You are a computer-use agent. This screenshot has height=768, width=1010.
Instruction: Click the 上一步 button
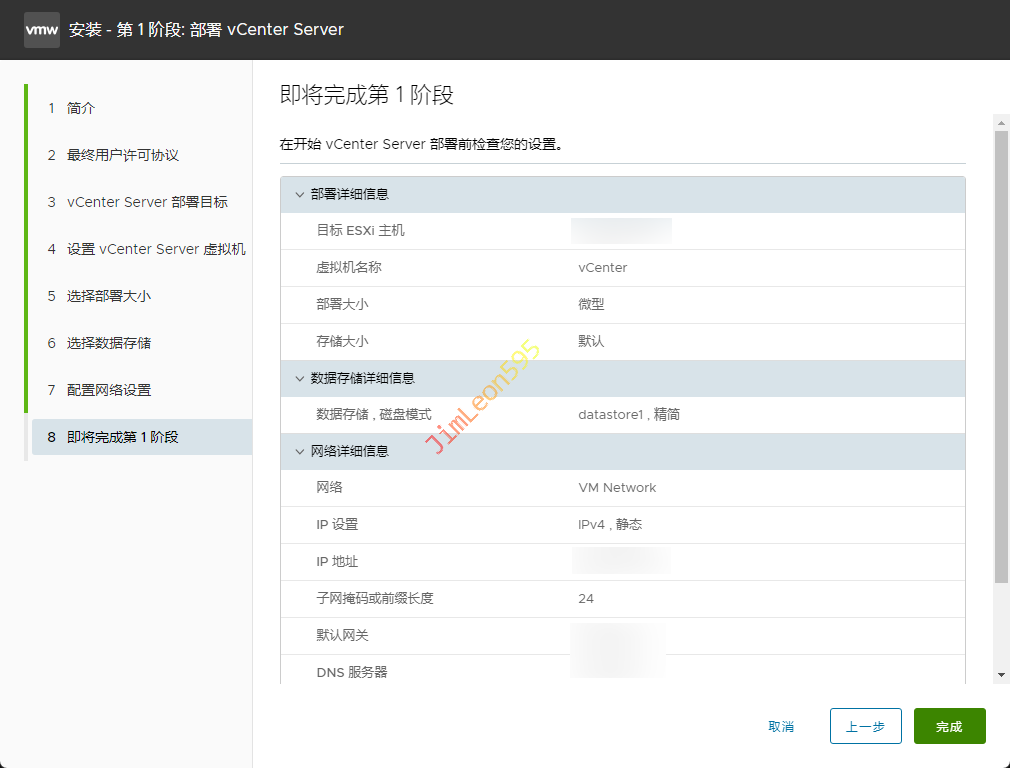click(x=865, y=726)
